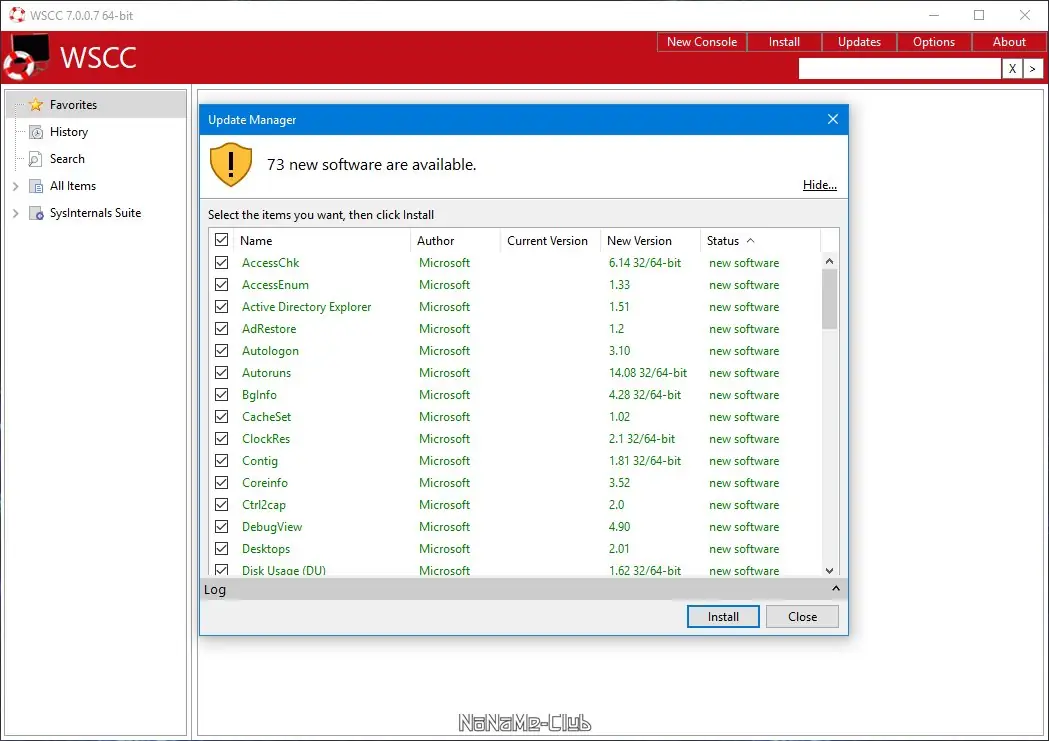Uncheck the Autologon checkbox
The image size is (1049, 741).
pyautogui.click(x=221, y=351)
